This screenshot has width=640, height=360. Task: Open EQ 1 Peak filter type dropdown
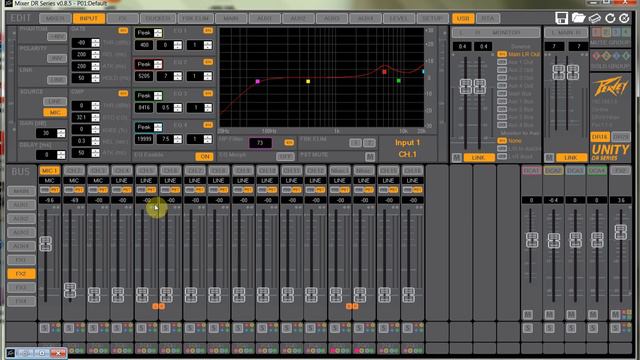click(149, 33)
